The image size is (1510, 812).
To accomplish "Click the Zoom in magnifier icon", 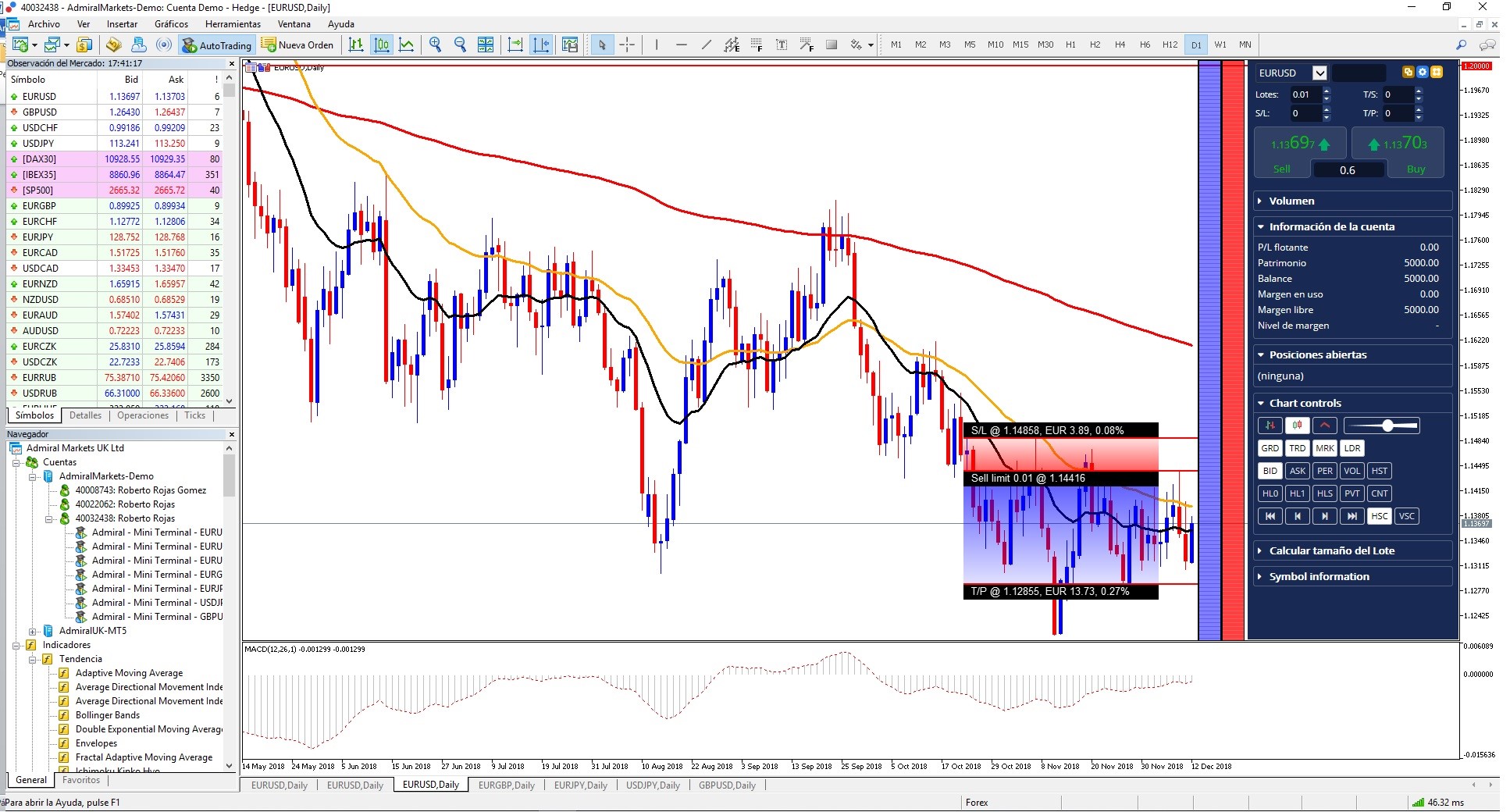I will (x=436, y=45).
